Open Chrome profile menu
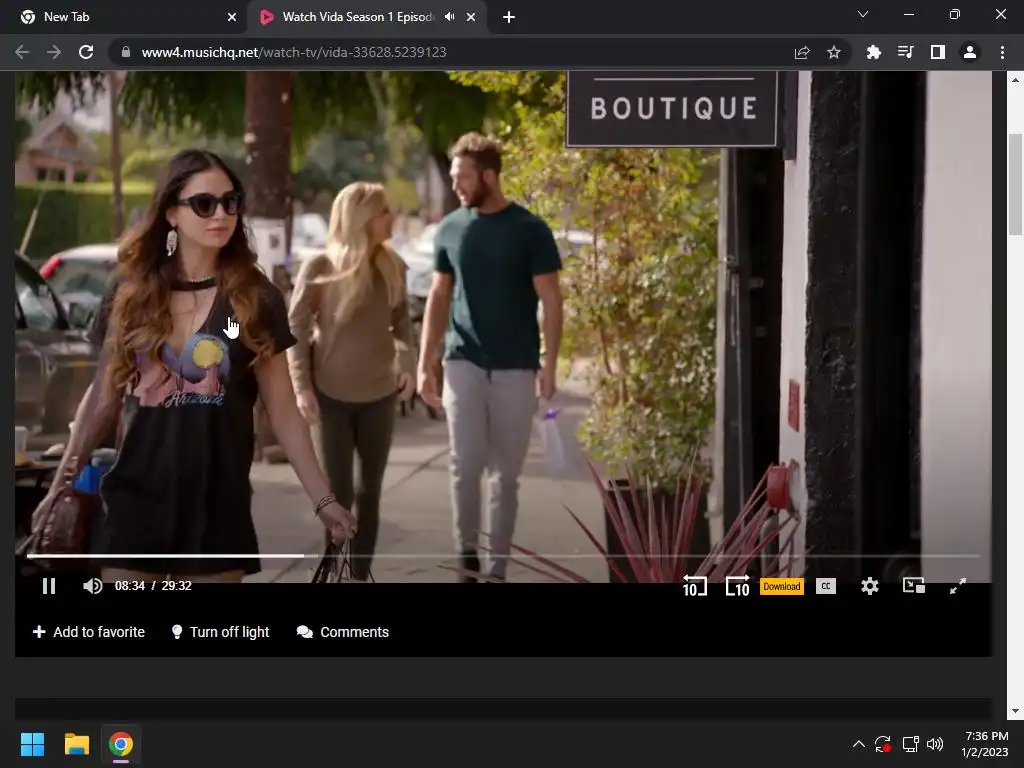Screen dimensions: 1024x768 click(970, 52)
